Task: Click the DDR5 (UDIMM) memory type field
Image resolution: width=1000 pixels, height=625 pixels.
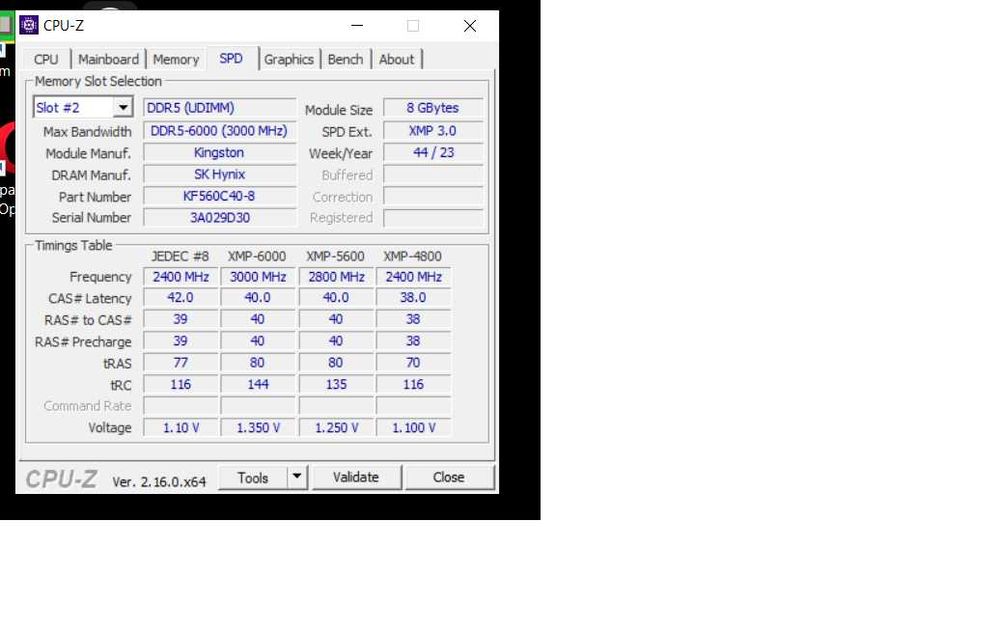Action: pos(220,108)
